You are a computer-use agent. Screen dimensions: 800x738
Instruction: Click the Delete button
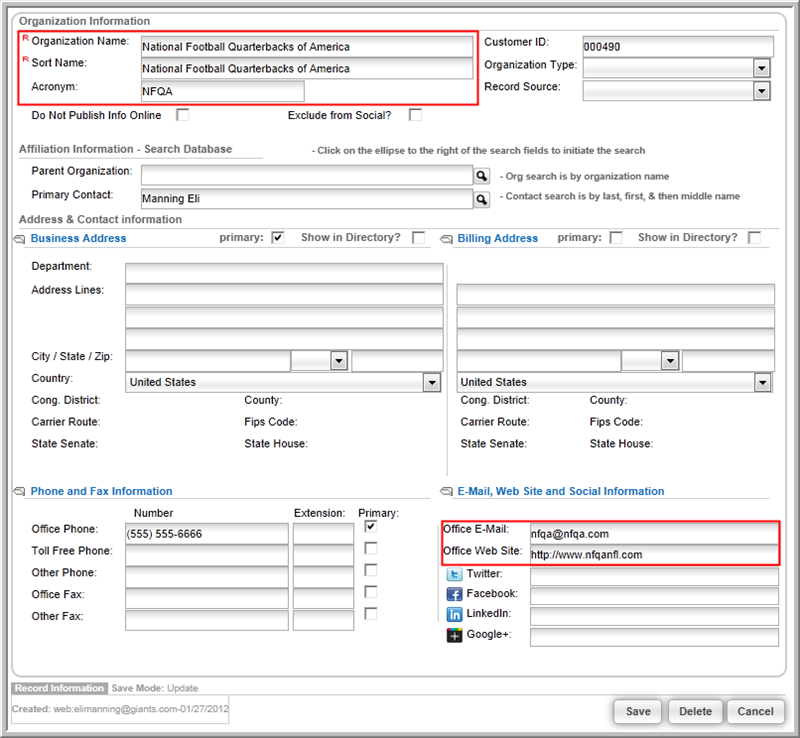(695, 711)
